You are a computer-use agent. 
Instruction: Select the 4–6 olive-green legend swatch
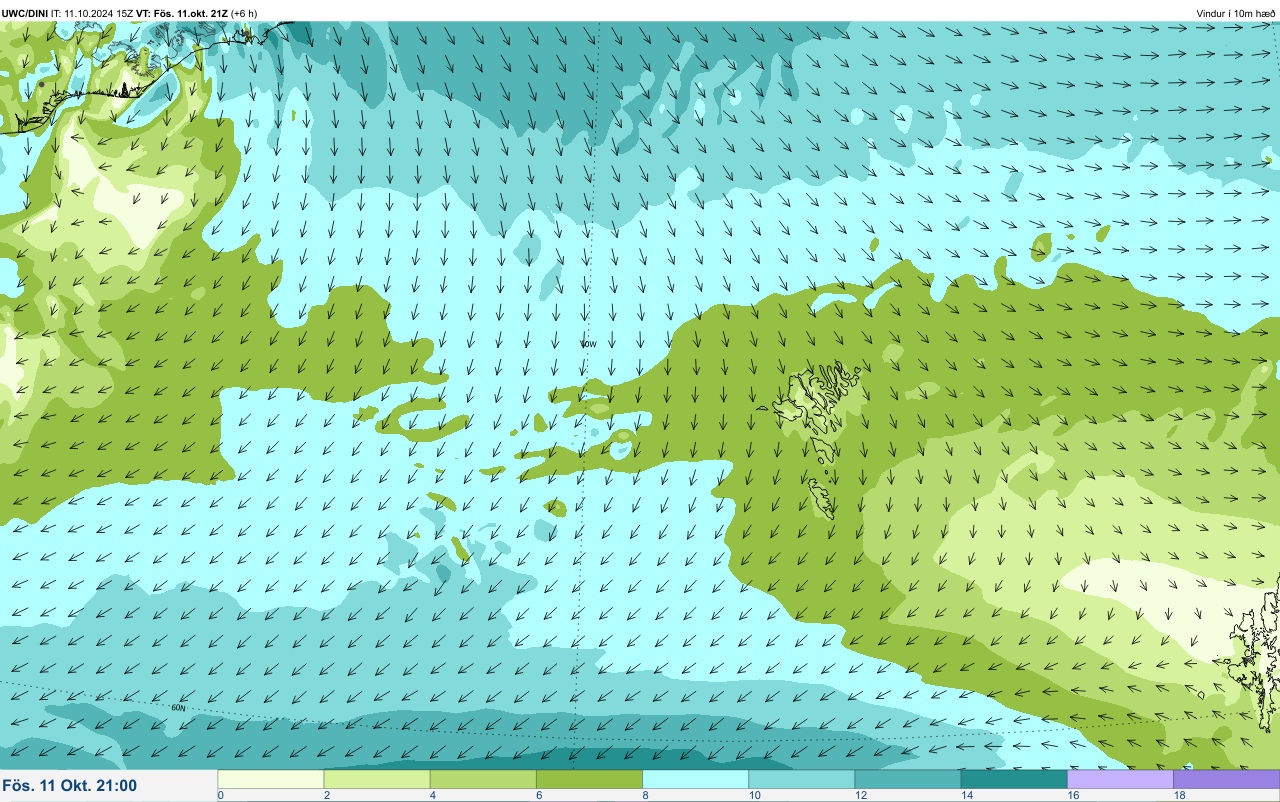[483, 779]
